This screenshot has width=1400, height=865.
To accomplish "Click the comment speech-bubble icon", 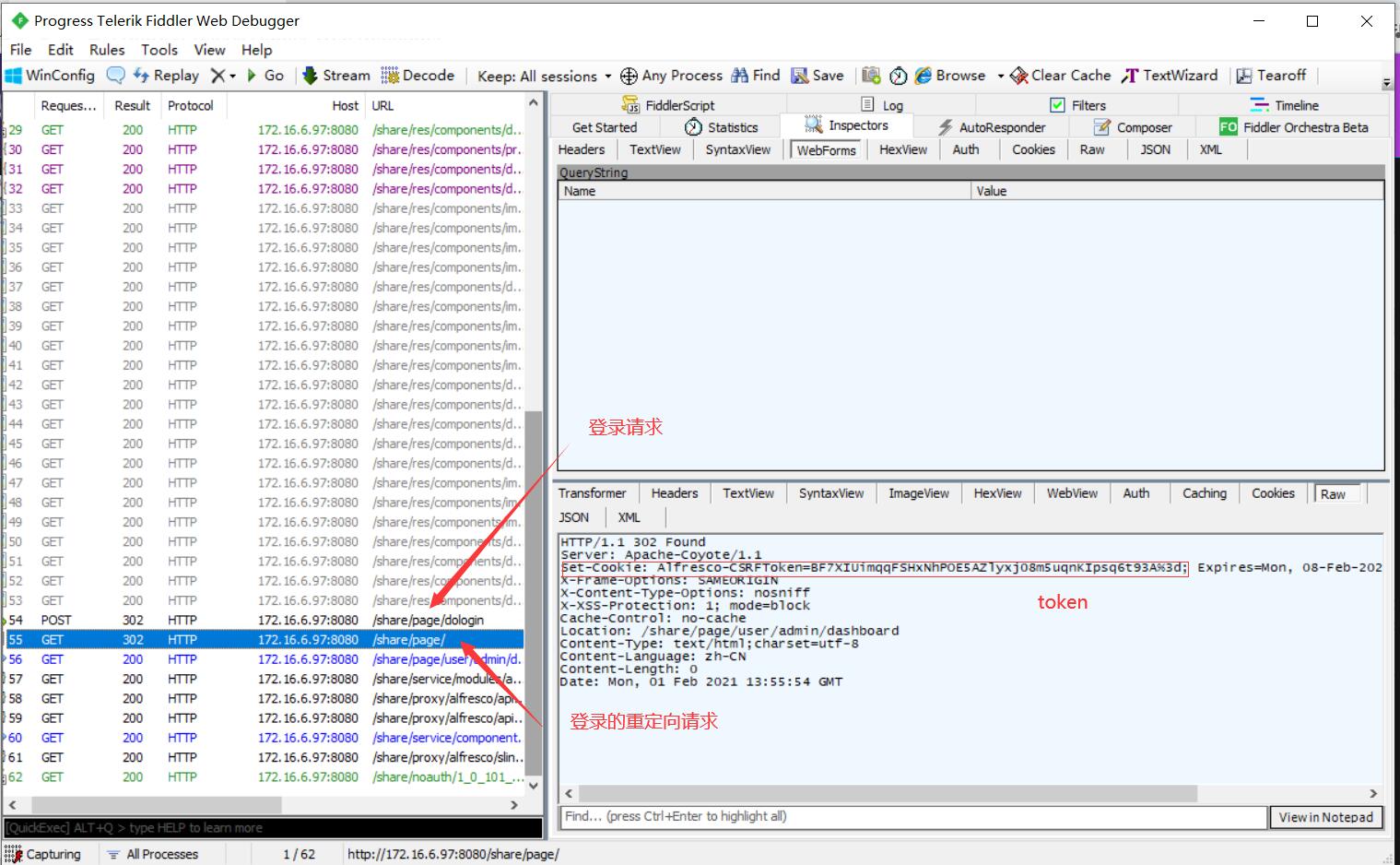I will [115, 76].
